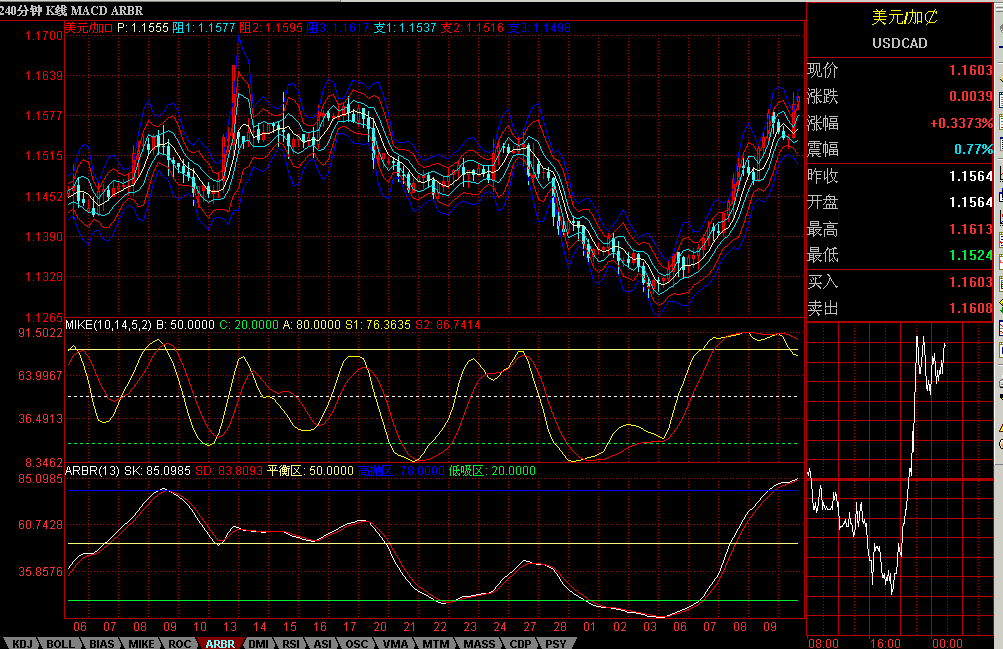Click the ARBR(13) indicator panel label
Image resolution: width=1003 pixels, height=649 pixels.
(x=94, y=470)
